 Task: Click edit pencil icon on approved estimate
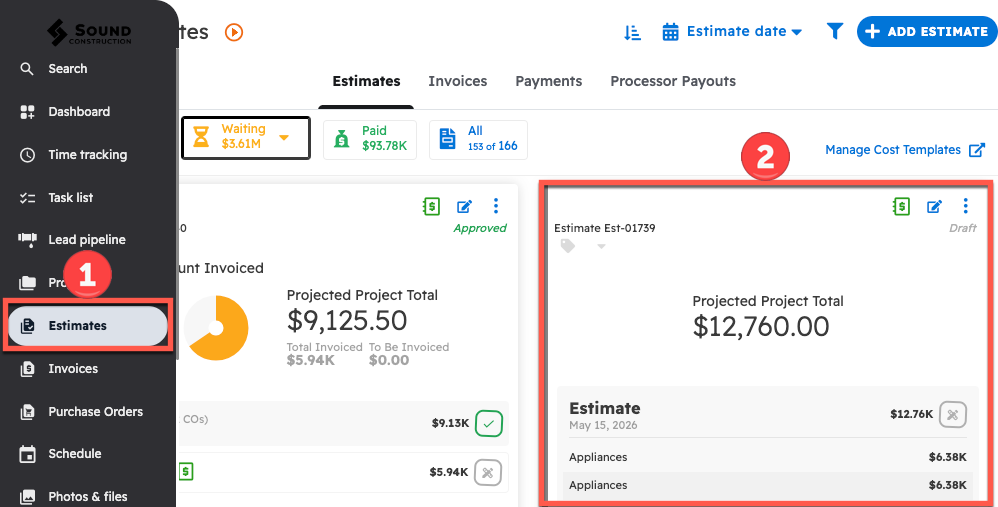[464, 207]
